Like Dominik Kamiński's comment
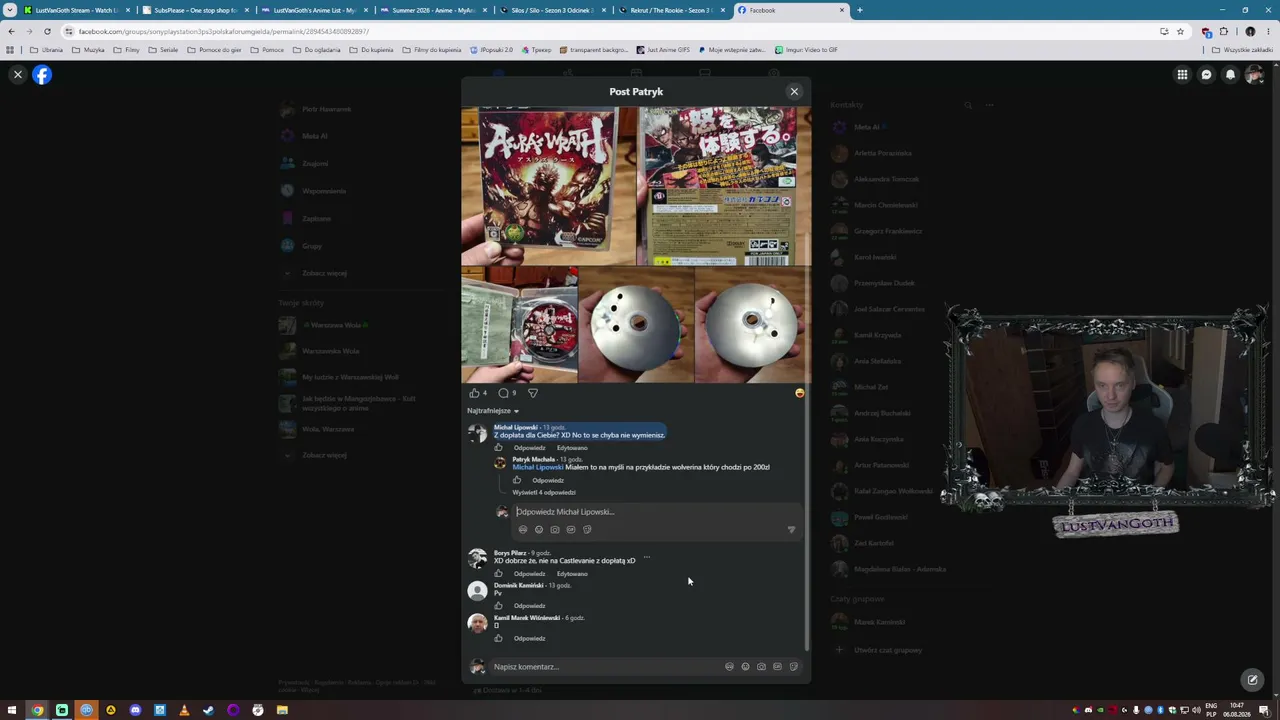Screen dimensions: 1280x720 [x=498, y=606]
